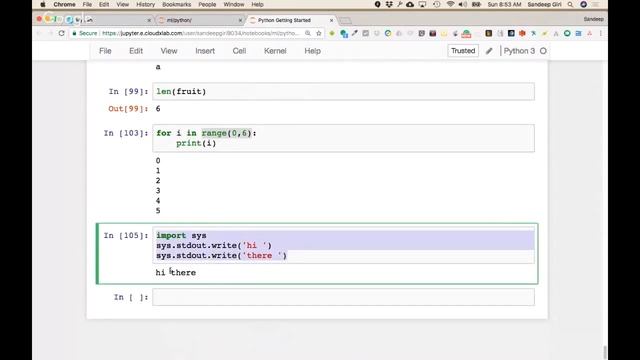This screenshot has height=360, width=640.
Task: Click zoom magnifier icon in address bar
Action: (308, 33)
